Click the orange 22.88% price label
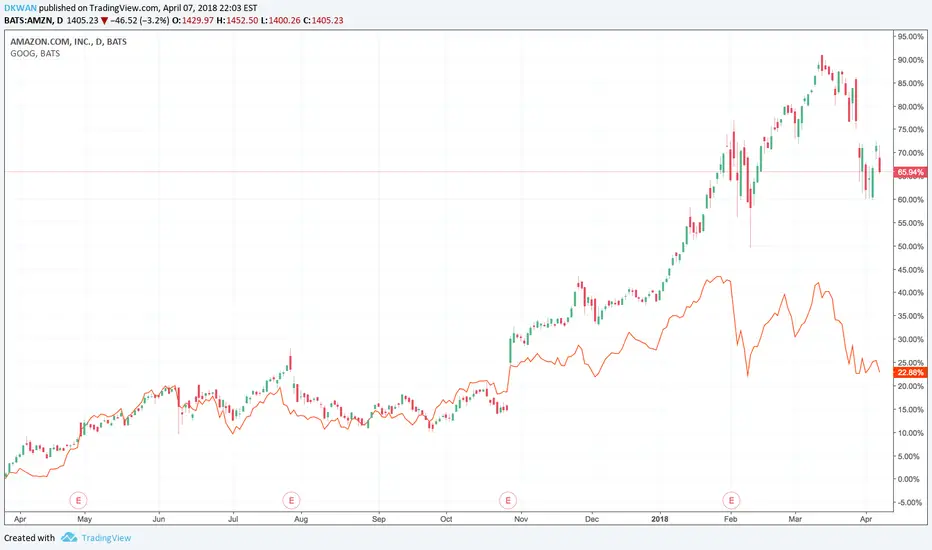The image size is (932, 550). [910, 373]
